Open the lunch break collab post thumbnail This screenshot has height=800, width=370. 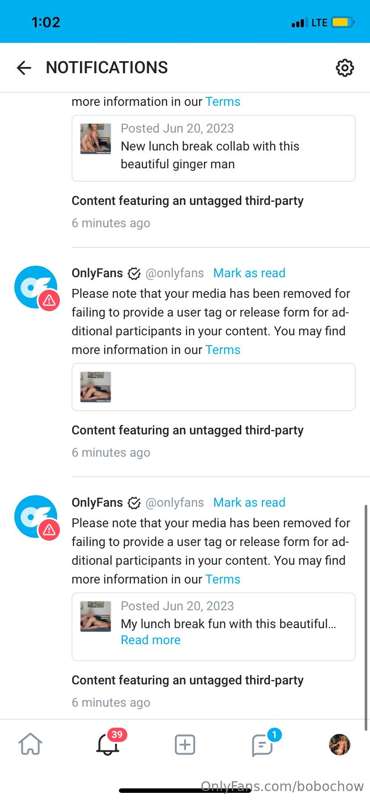coord(95,138)
